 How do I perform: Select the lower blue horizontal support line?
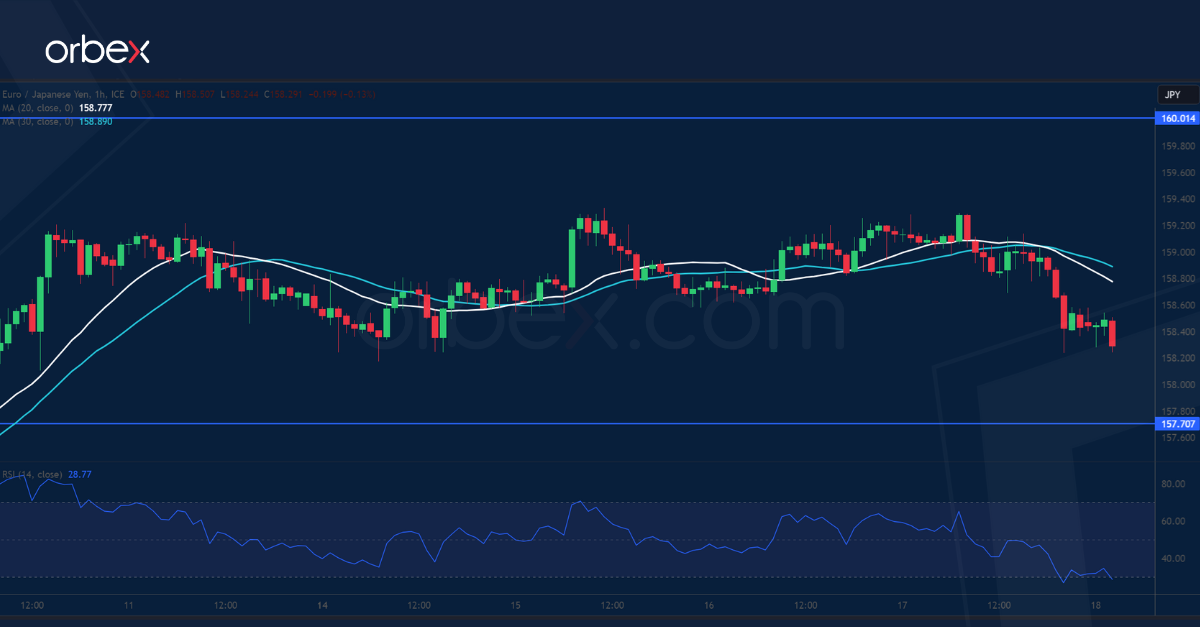[x=600, y=424]
